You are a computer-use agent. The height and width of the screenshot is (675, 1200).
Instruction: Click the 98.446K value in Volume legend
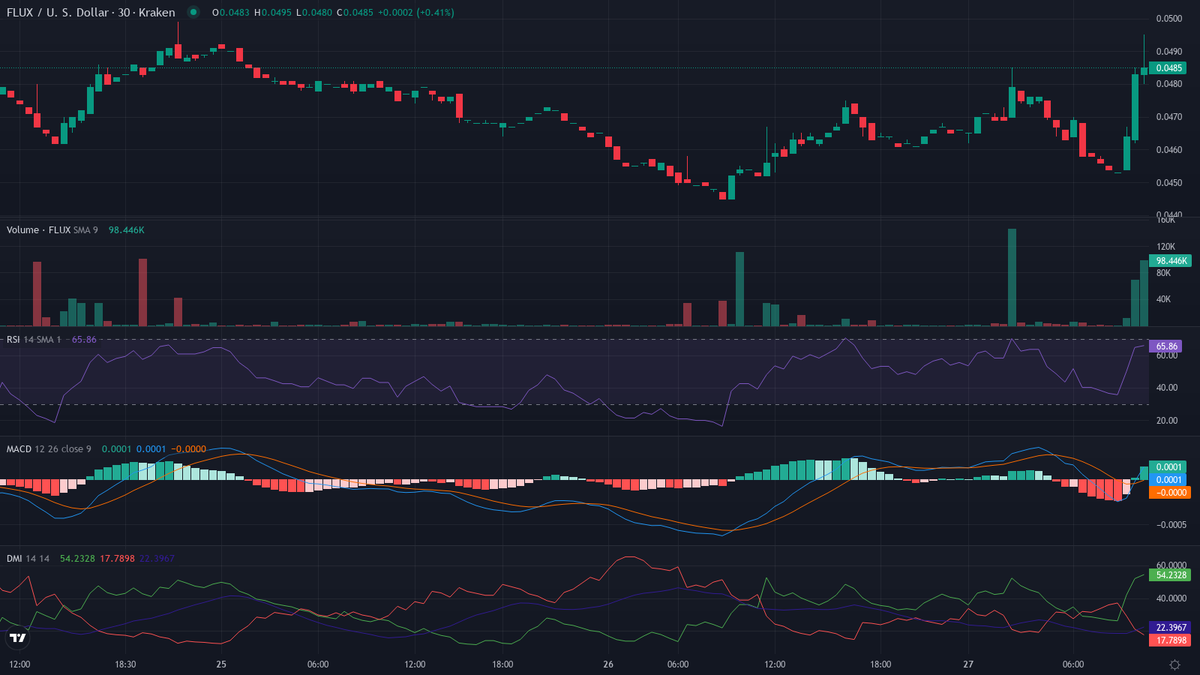127,230
